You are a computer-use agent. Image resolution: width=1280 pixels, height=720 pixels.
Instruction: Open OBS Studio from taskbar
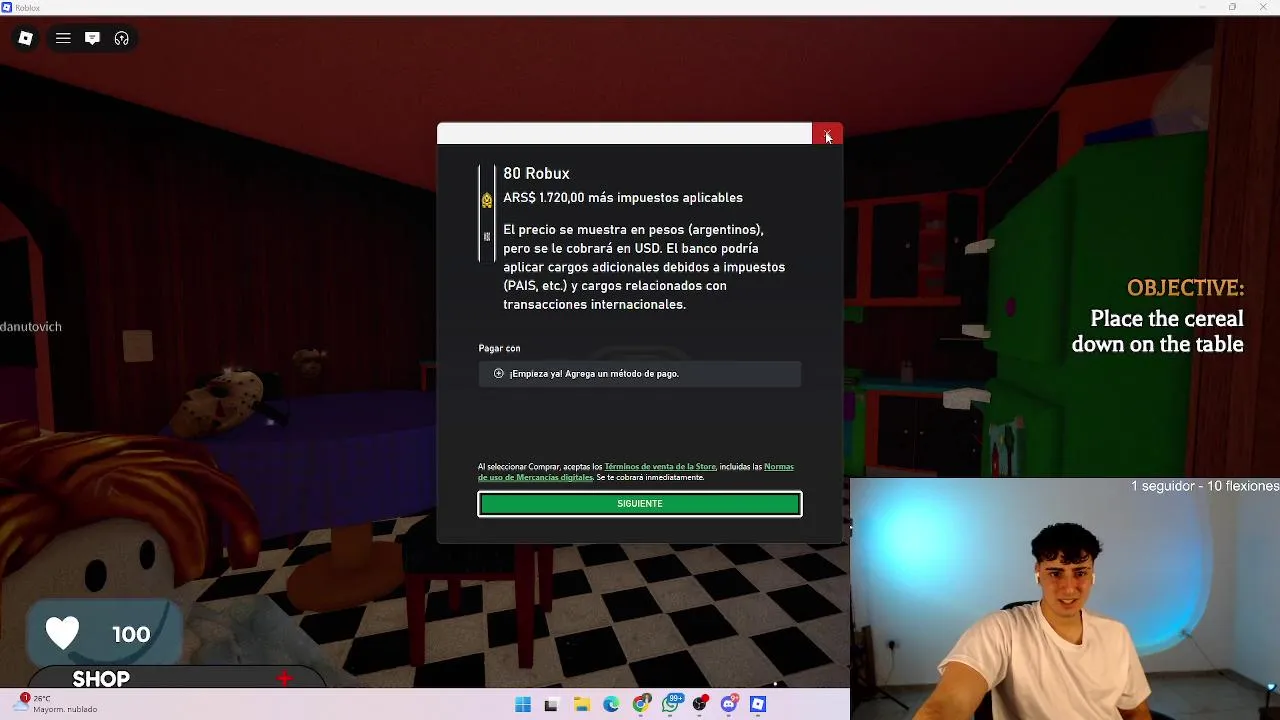pos(701,705)
